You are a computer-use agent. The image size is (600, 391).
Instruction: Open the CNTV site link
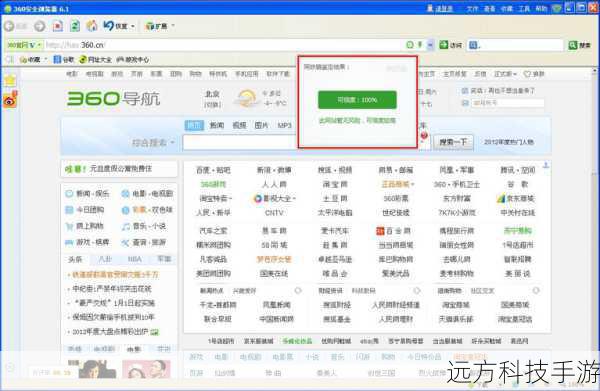click(274, 212)
